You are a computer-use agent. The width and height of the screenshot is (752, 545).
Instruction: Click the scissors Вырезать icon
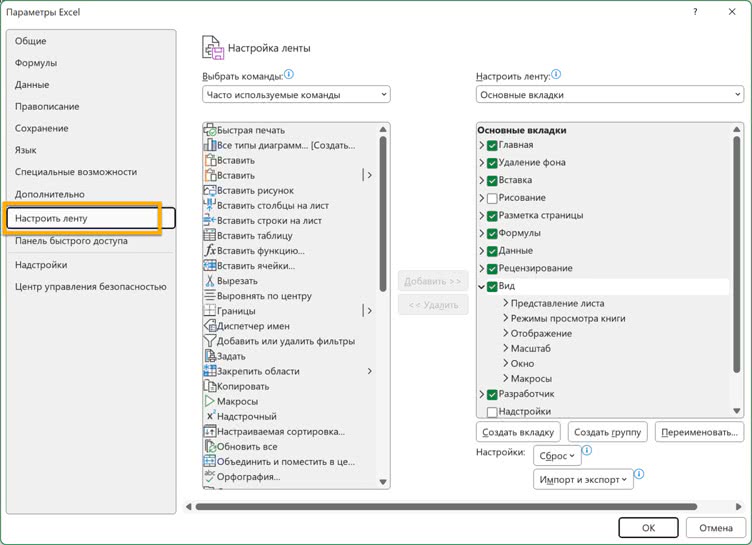pos(210,281)
